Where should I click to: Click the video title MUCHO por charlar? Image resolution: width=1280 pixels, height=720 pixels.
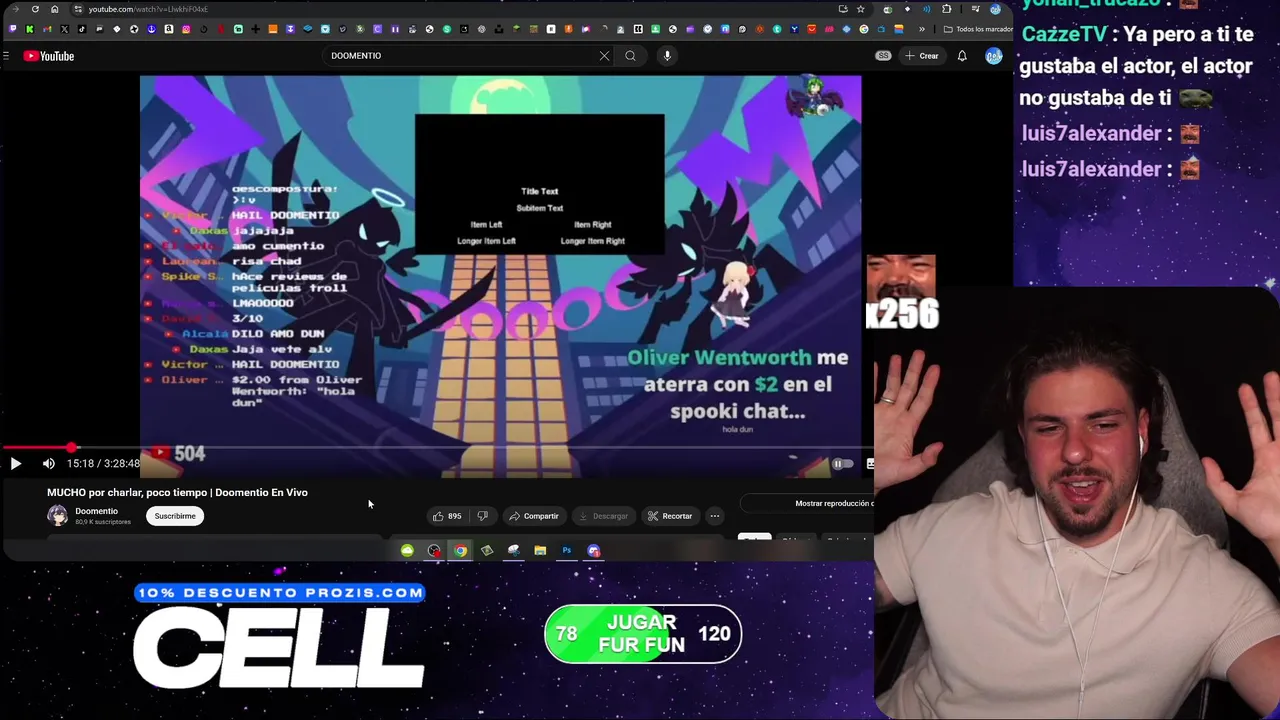click(177, 492)
